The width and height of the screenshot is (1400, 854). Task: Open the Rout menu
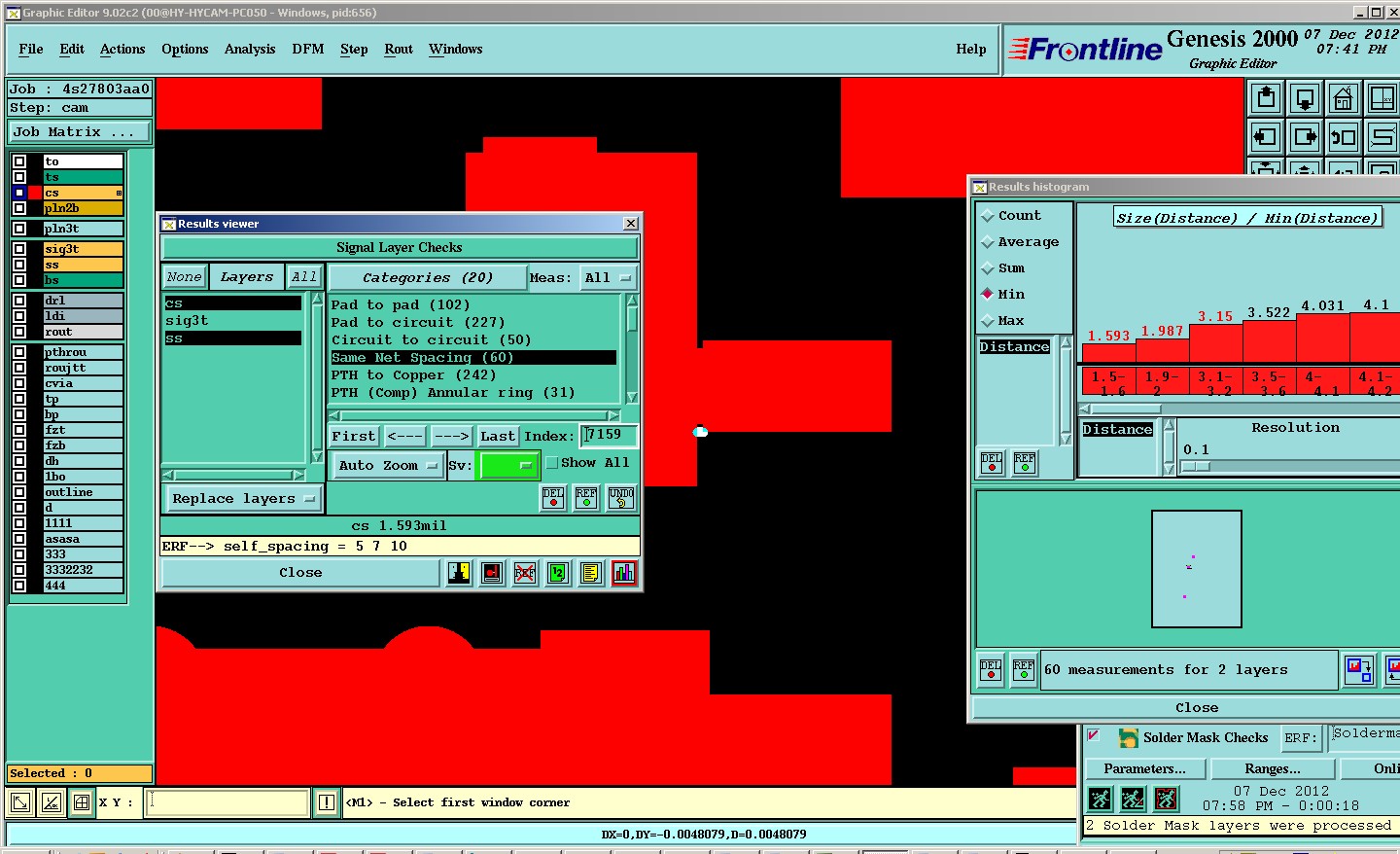[399, 50]
